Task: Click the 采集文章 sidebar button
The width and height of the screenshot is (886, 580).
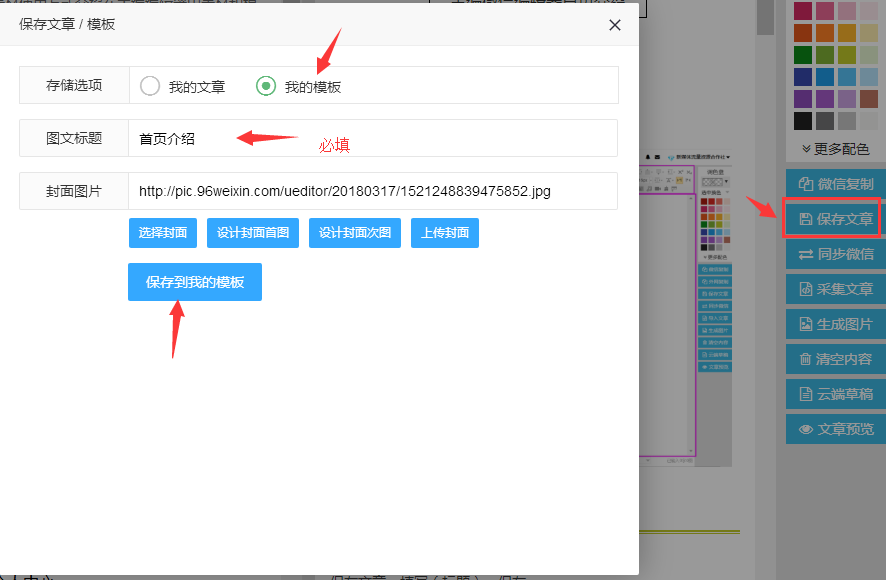Action: coord(836,289)
